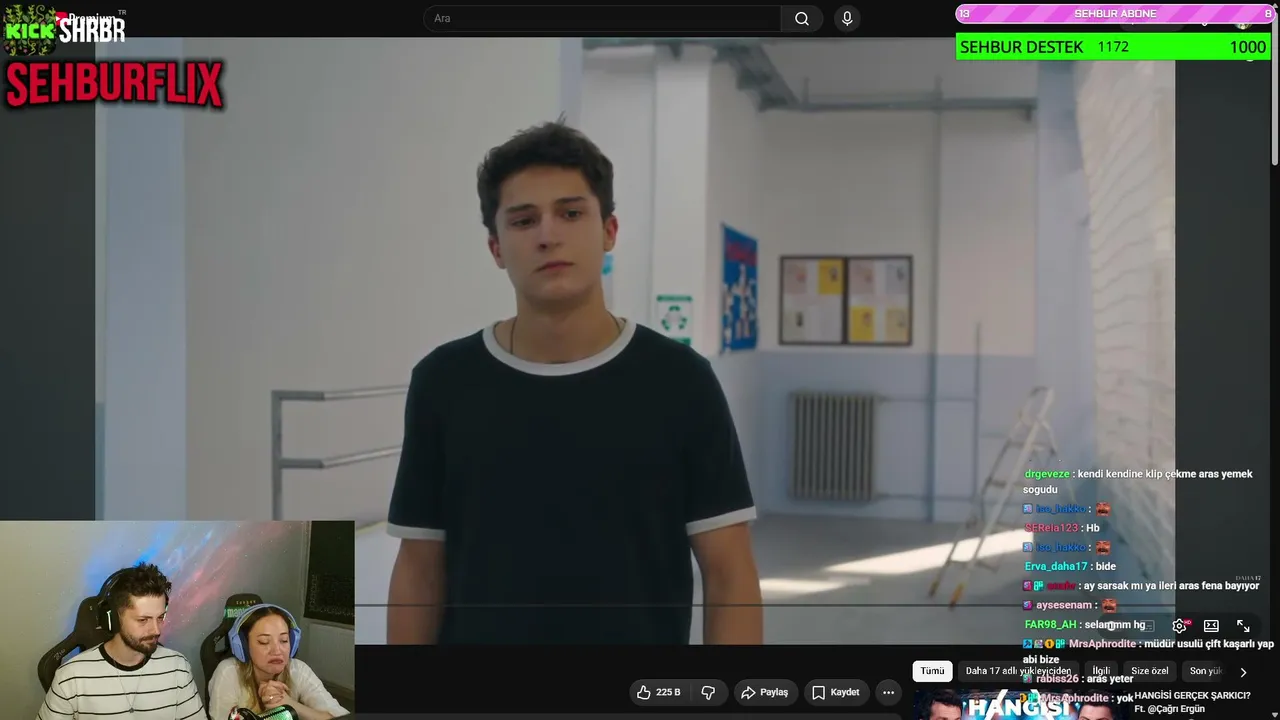Screen dimensions: 1280x720
Task: Like the video with thumbs up
Action: 659,692
